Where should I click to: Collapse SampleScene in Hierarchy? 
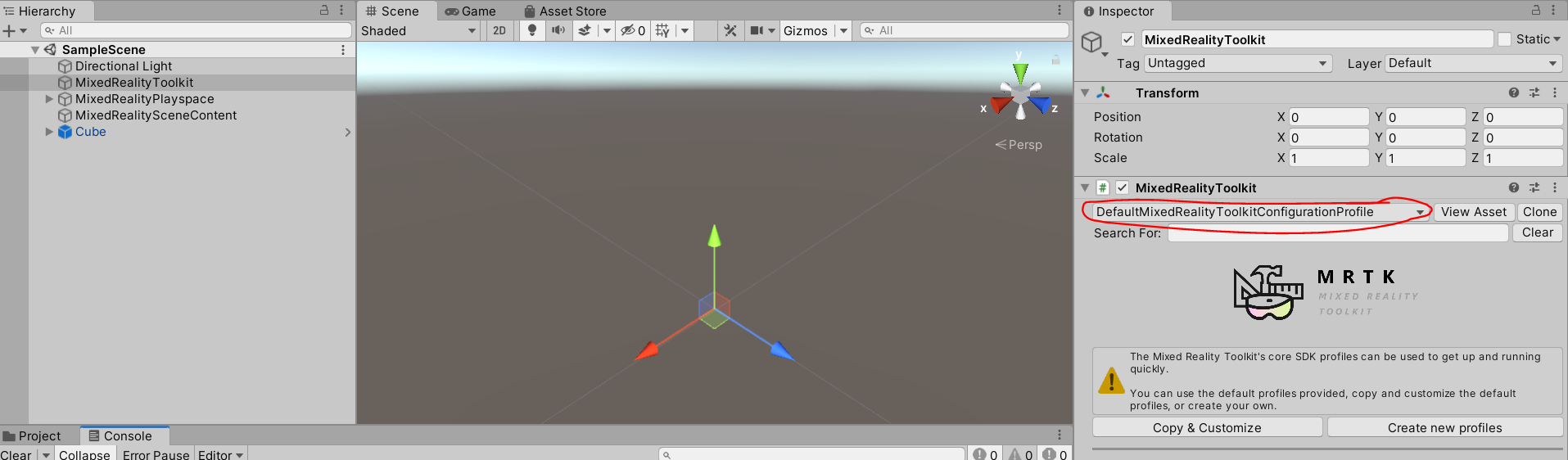pos(35,50)
